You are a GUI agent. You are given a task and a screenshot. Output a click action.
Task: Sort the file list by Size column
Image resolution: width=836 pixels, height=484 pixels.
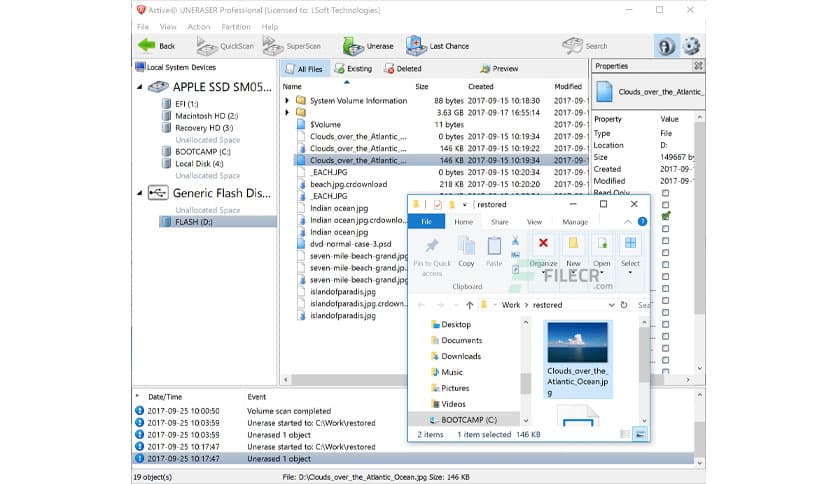[x=422, y=86]
